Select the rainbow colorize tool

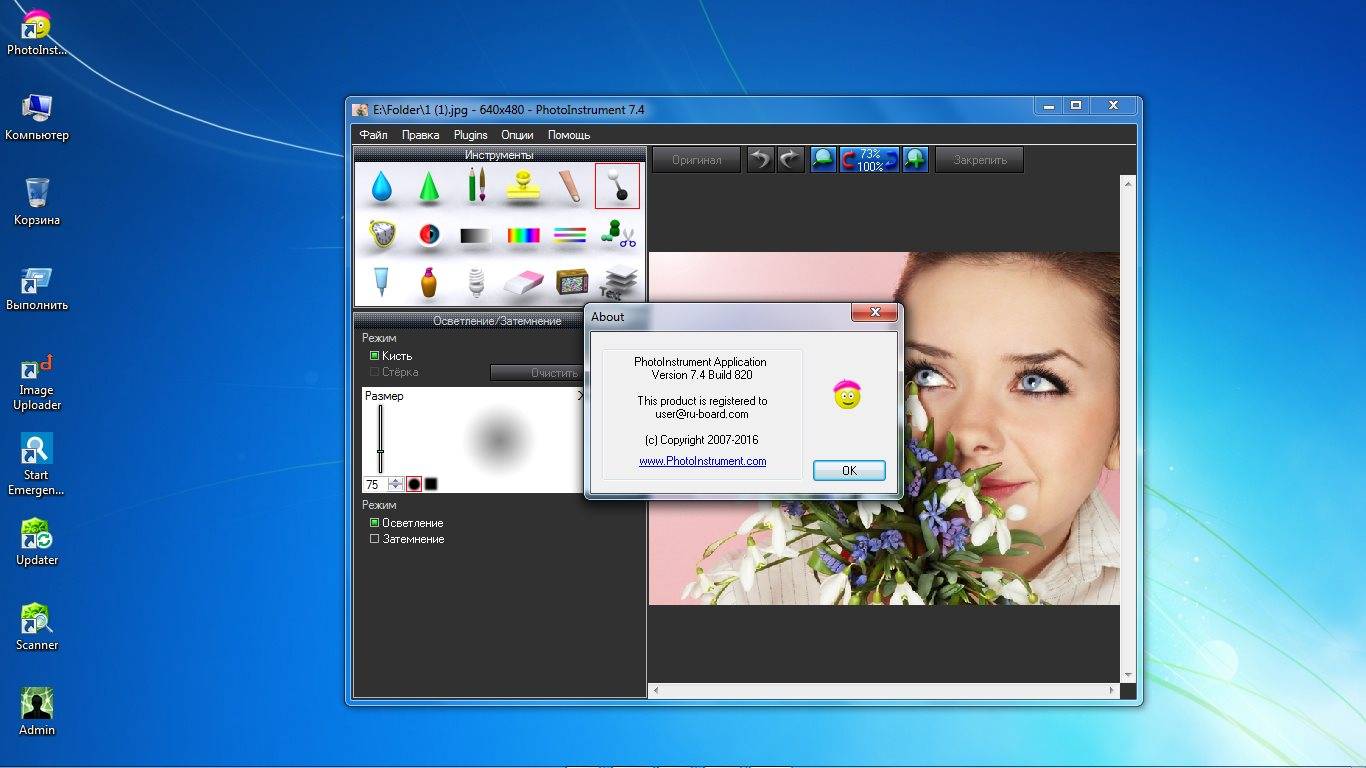[523, 236]
